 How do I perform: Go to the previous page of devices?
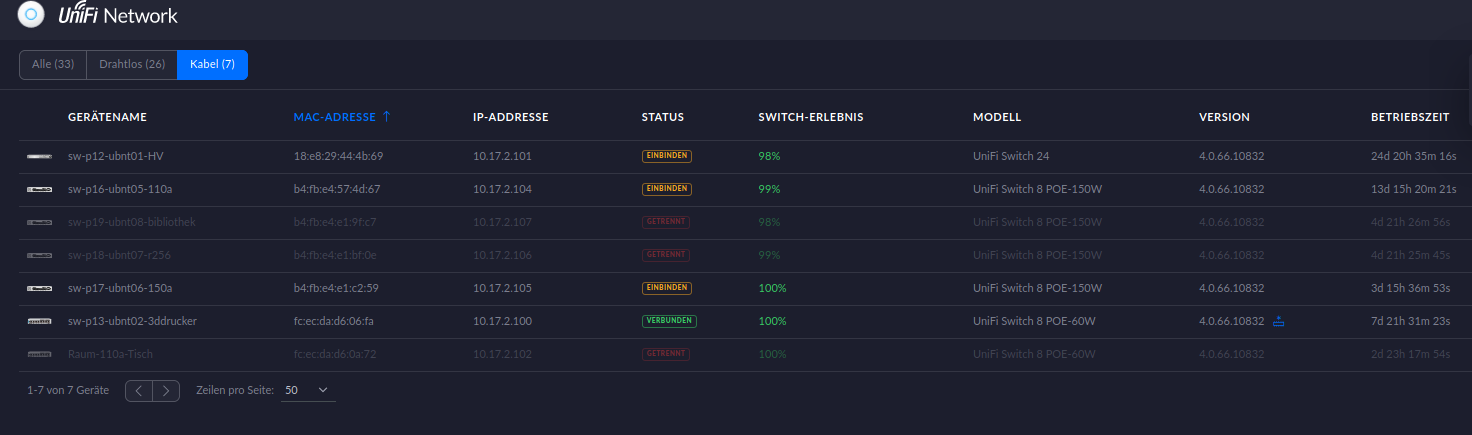[139, 391]
